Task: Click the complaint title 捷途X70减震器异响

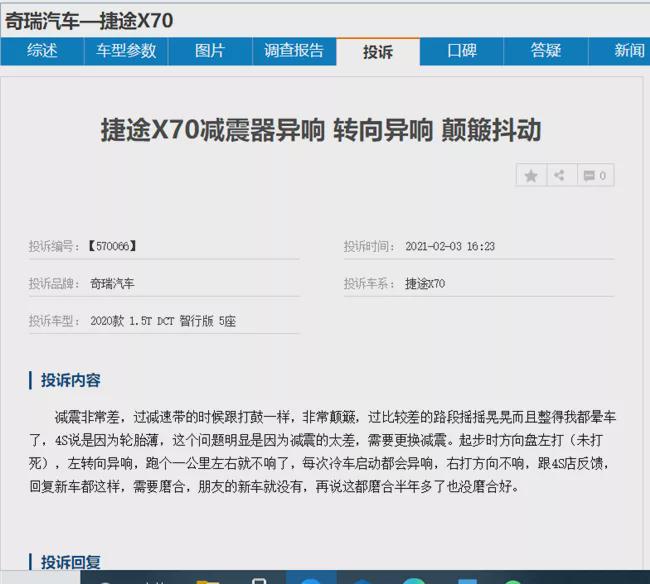Action: pyautogui.click(x=321, y=130)
